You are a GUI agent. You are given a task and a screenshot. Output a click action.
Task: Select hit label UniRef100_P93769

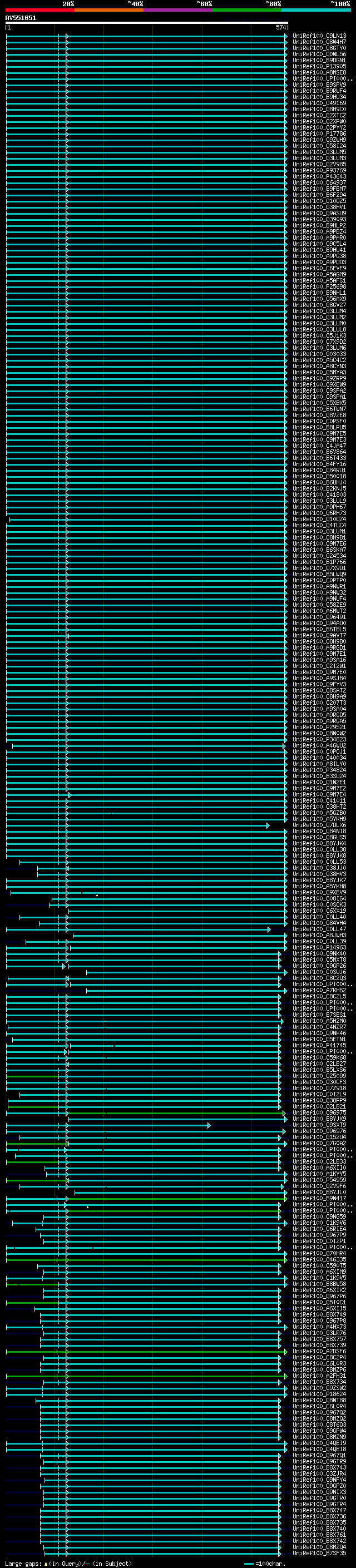[x=319, y=170]
